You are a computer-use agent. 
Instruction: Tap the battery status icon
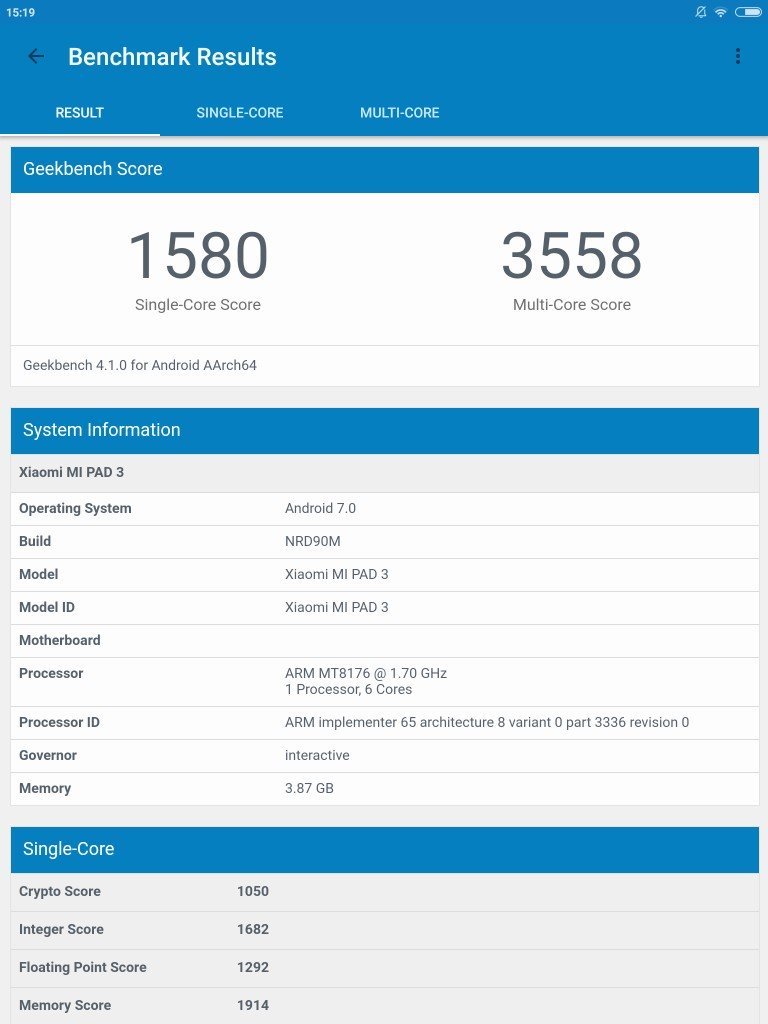tap(748, 12)
